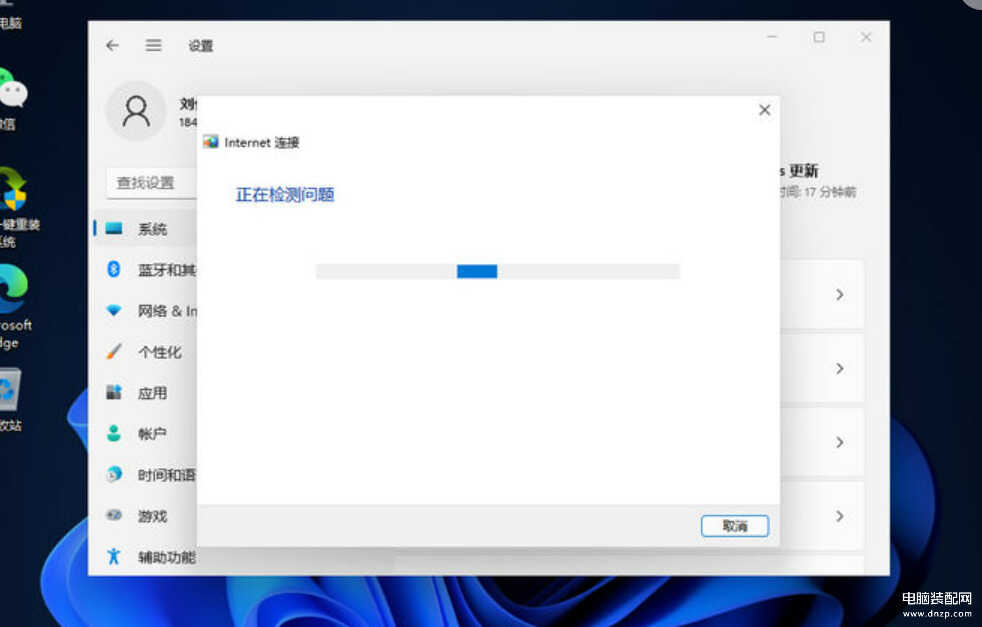Screen dimensions: 982x627
Task: Expand the first settings row chevron
Action: [x=840, y=294]
